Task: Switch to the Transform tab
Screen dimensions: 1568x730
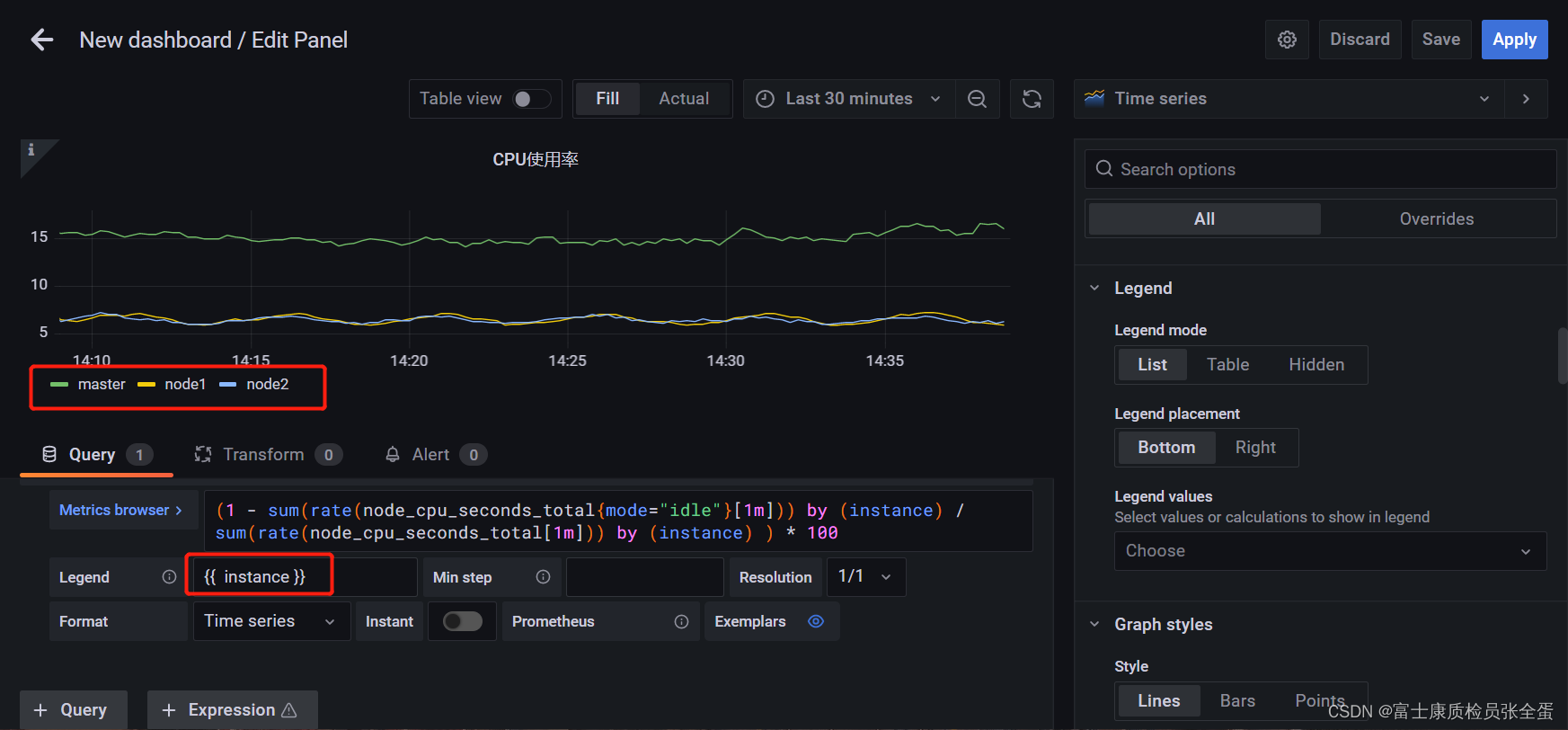Action: click(268, 455)
